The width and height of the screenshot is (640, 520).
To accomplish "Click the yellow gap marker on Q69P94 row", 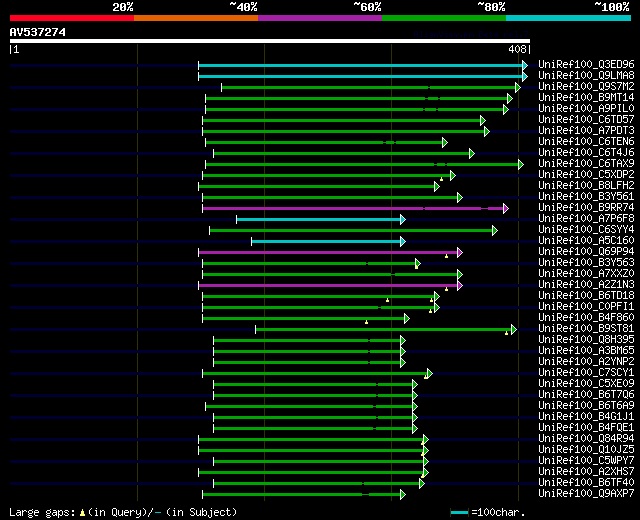I will (447, 256).
